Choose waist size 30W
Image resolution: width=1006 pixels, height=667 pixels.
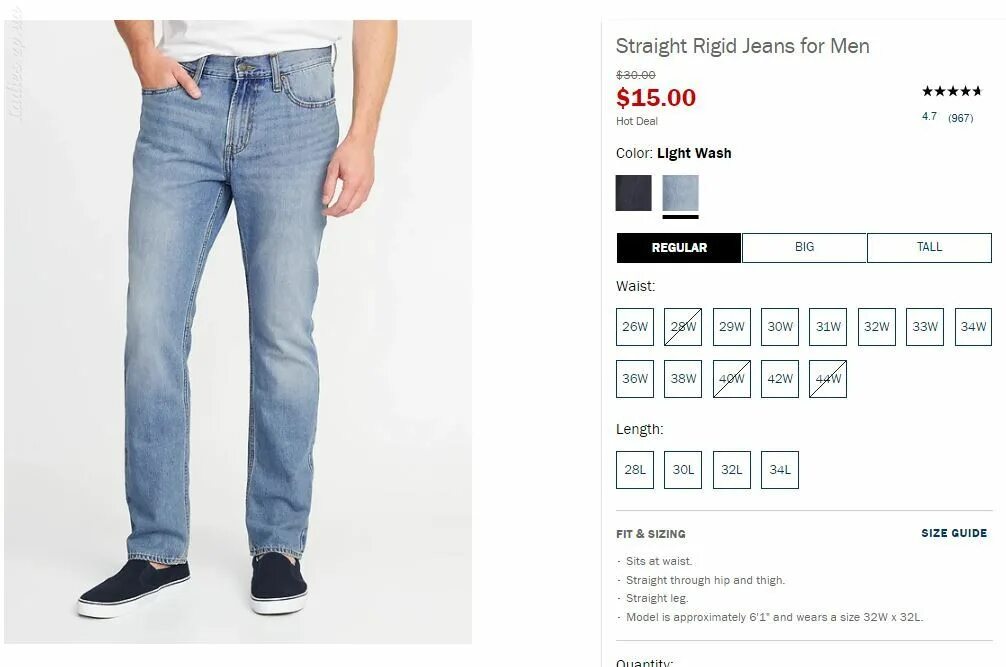pyautogui.click(x=780, y=326)
